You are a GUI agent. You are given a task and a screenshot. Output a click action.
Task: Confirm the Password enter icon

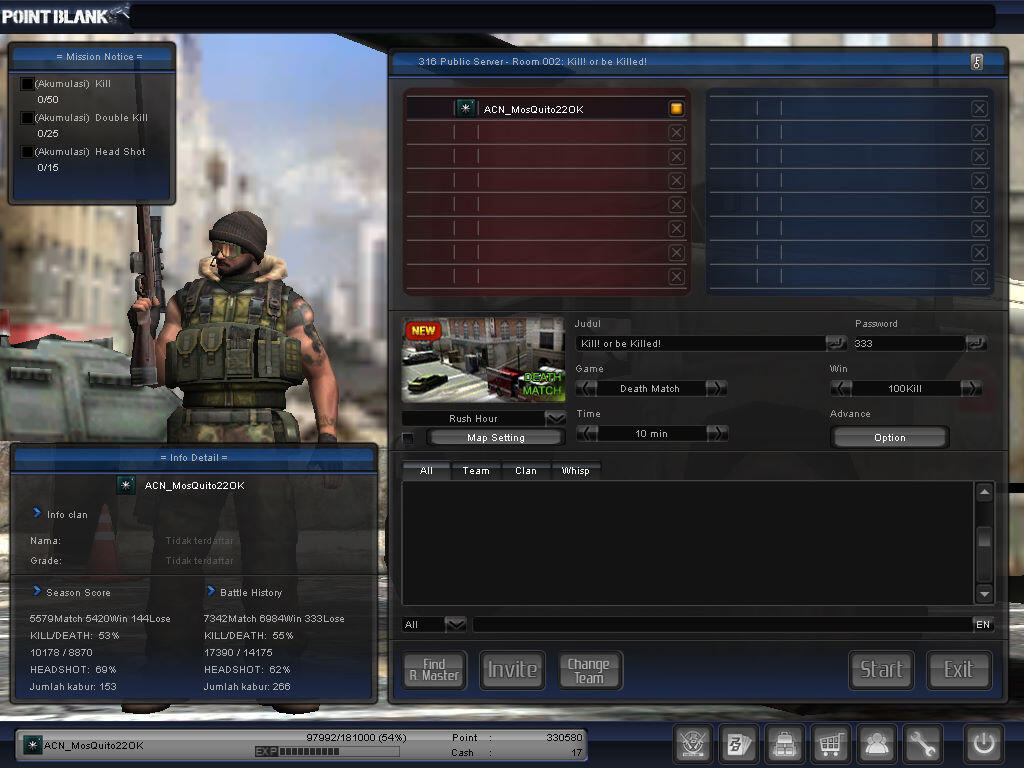tap(976, 343)
